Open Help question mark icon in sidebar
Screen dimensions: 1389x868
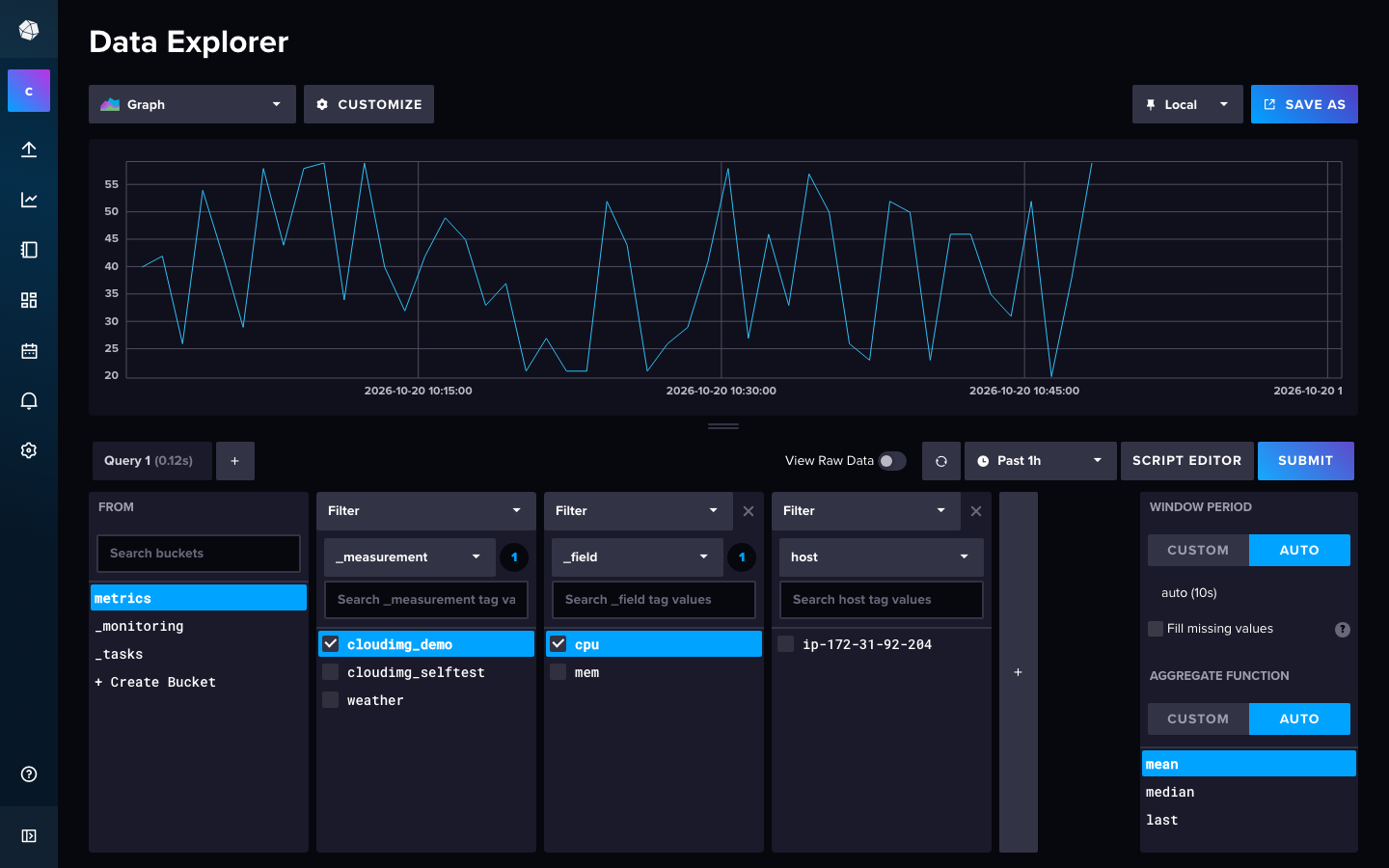[29, 773]
